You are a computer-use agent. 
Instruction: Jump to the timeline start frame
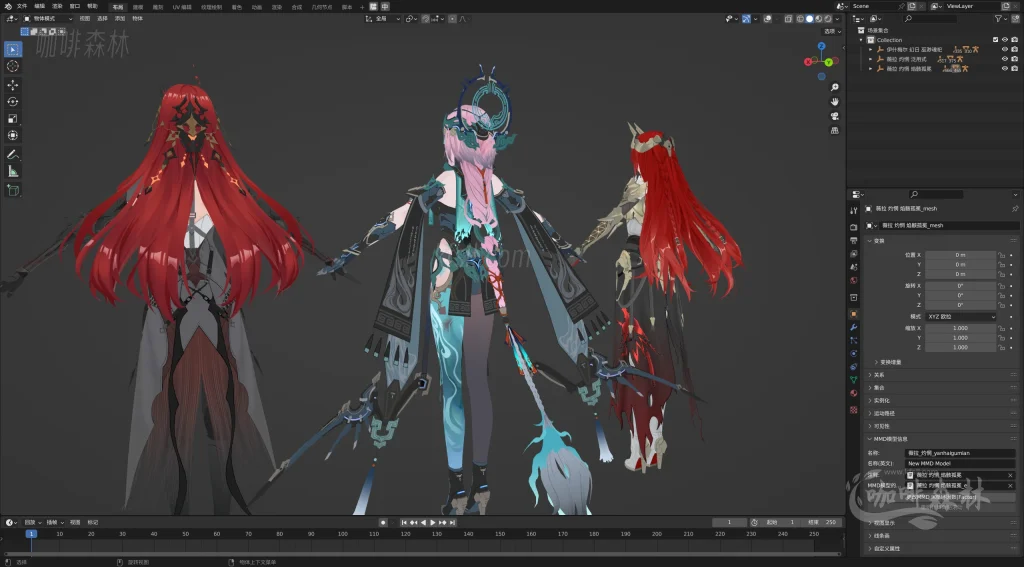point(404,522)
